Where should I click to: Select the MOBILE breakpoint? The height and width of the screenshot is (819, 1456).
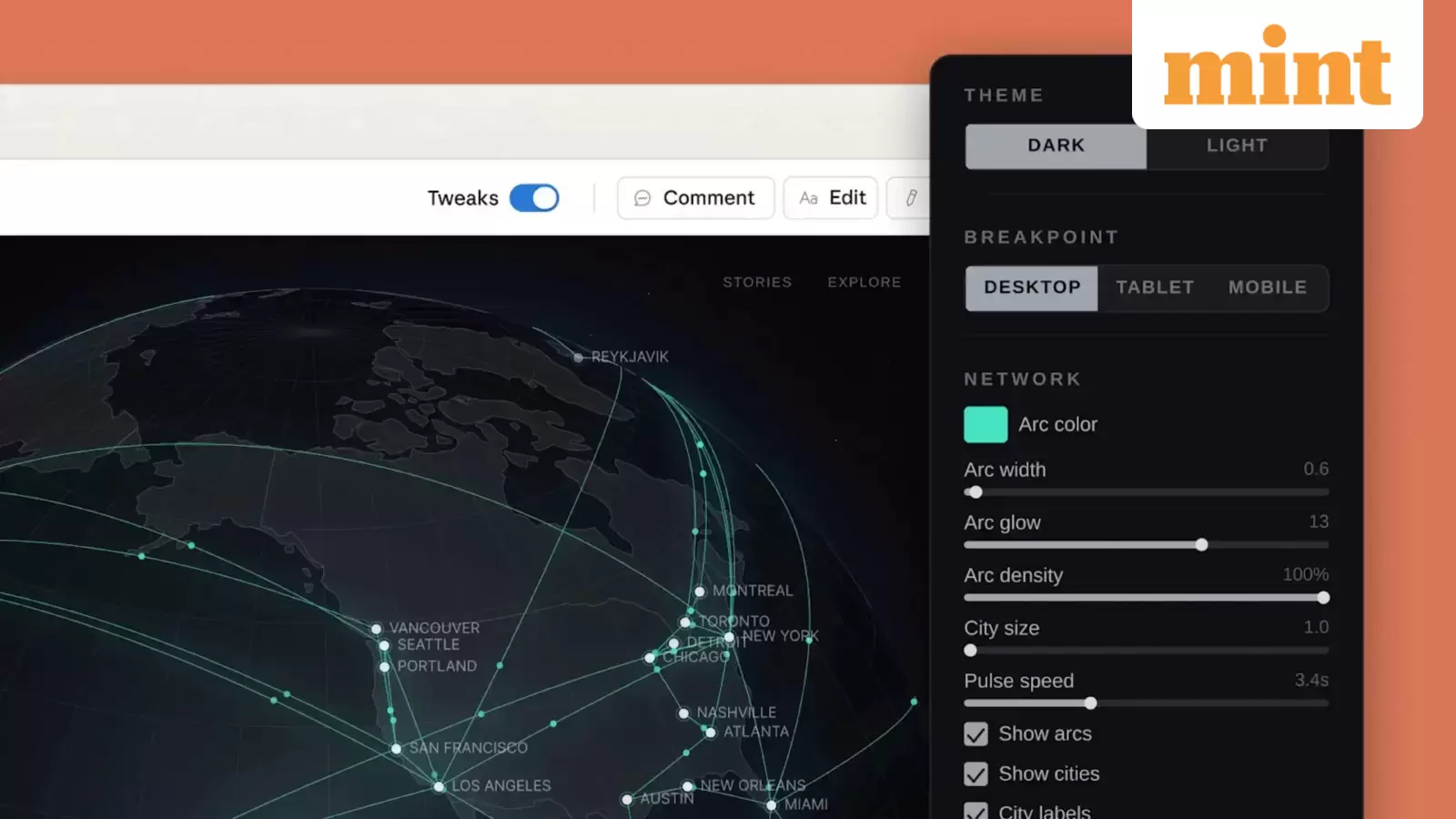[x=1268, y=288]
